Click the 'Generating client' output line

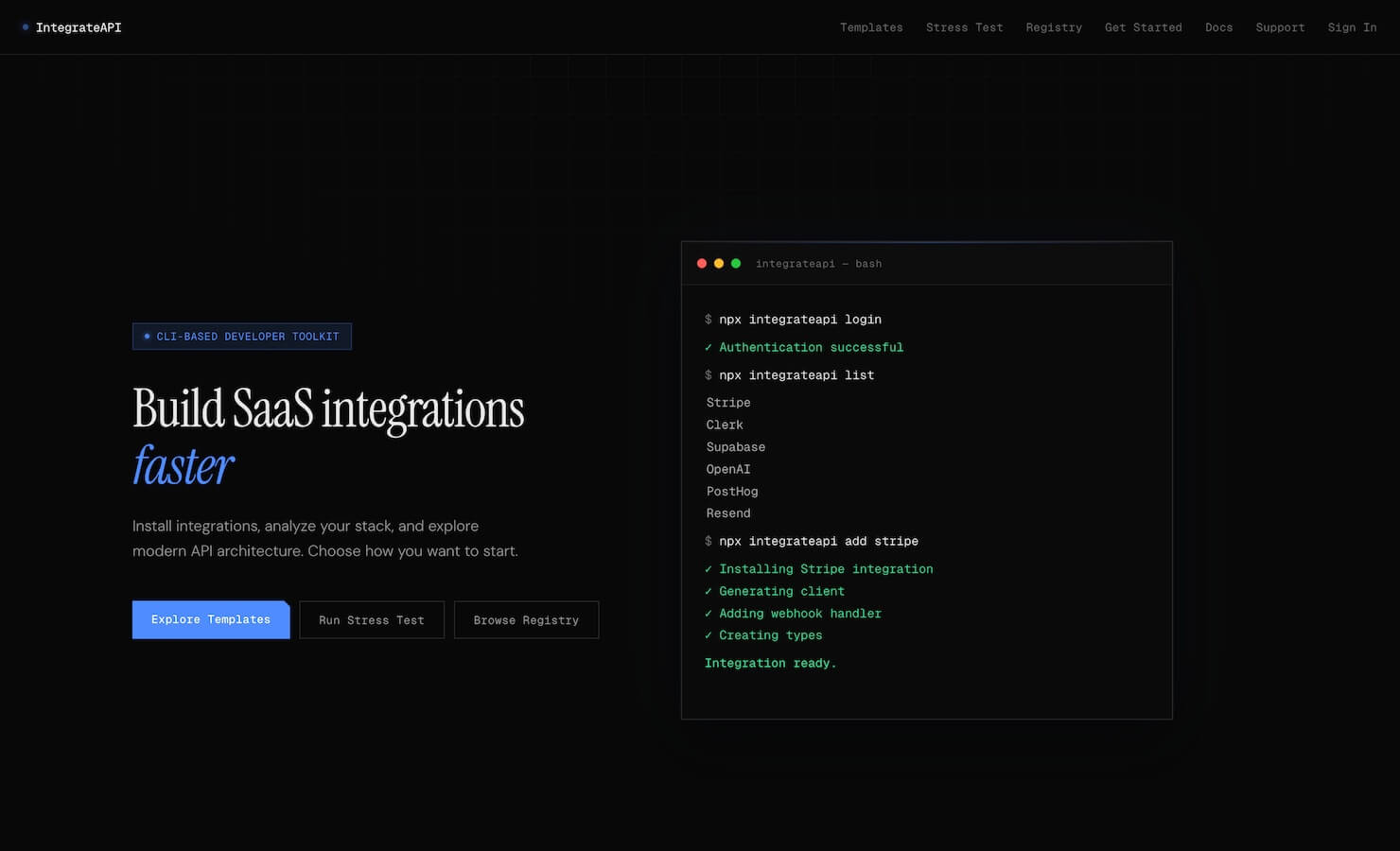[775, 591]
